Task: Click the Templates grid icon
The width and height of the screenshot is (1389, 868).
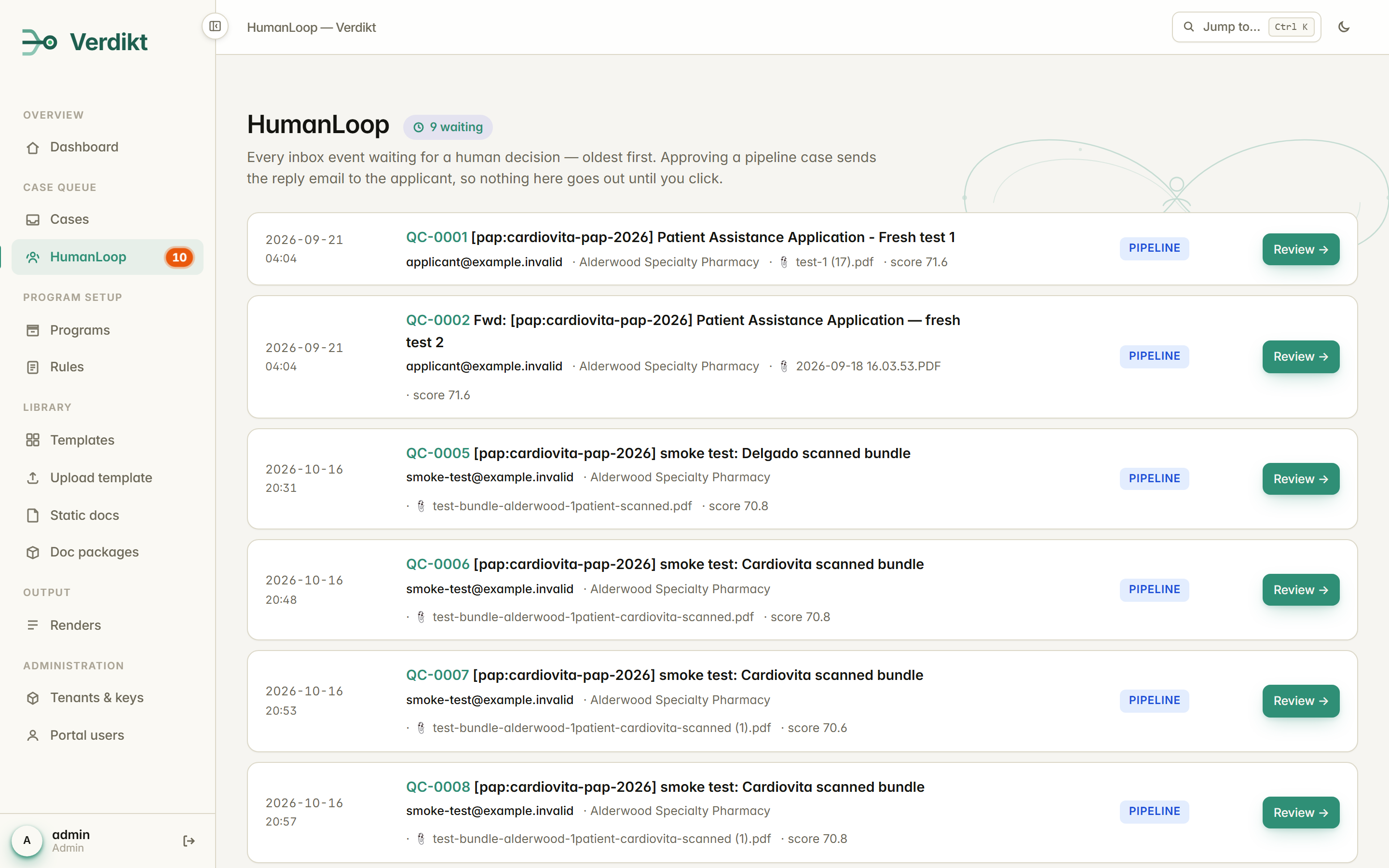Action: tap(33, 440)
